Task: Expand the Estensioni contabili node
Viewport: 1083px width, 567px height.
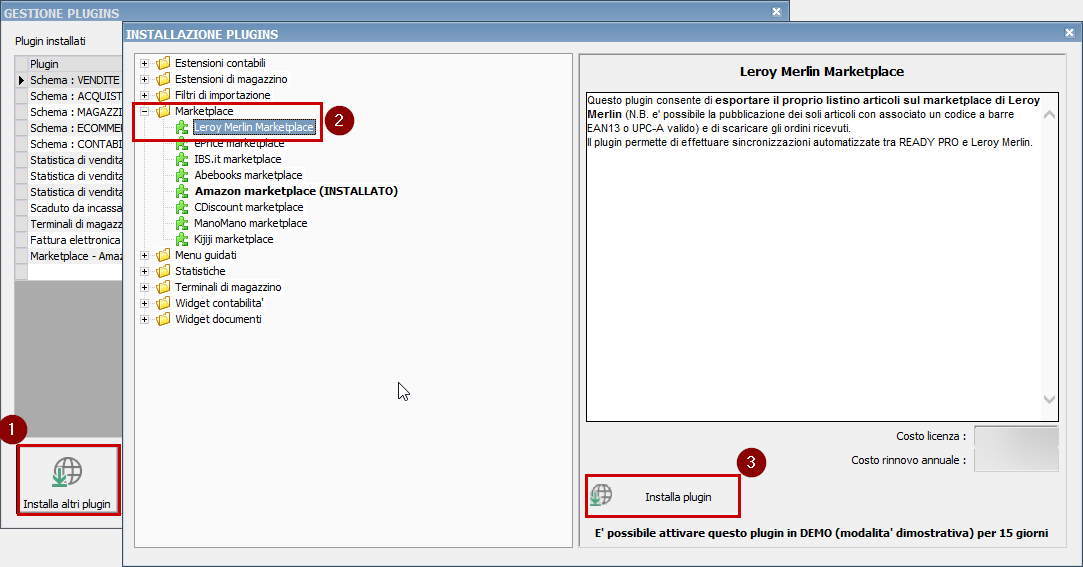Action: (144, 63)
